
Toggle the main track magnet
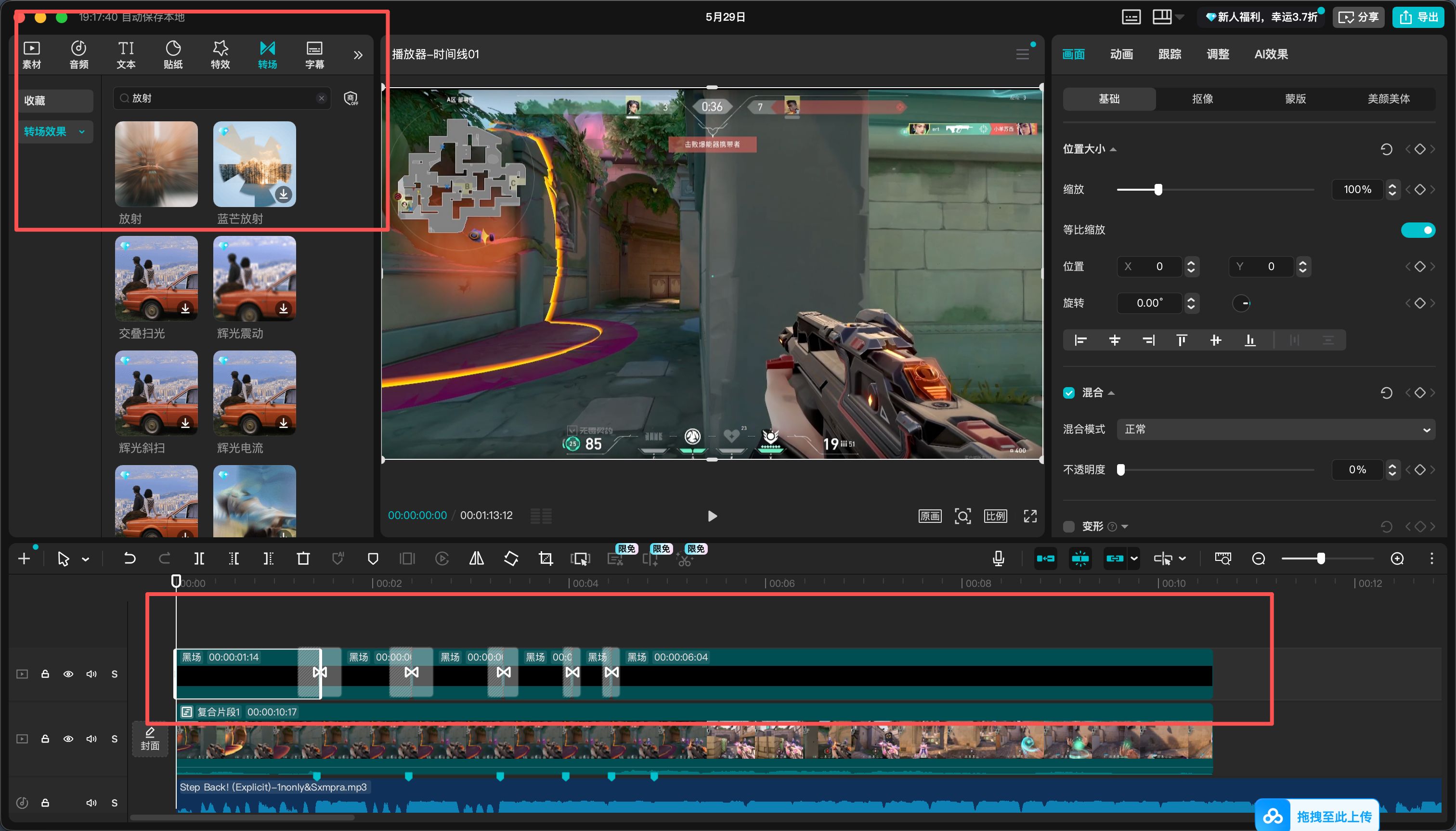(x=1046, y=559)
